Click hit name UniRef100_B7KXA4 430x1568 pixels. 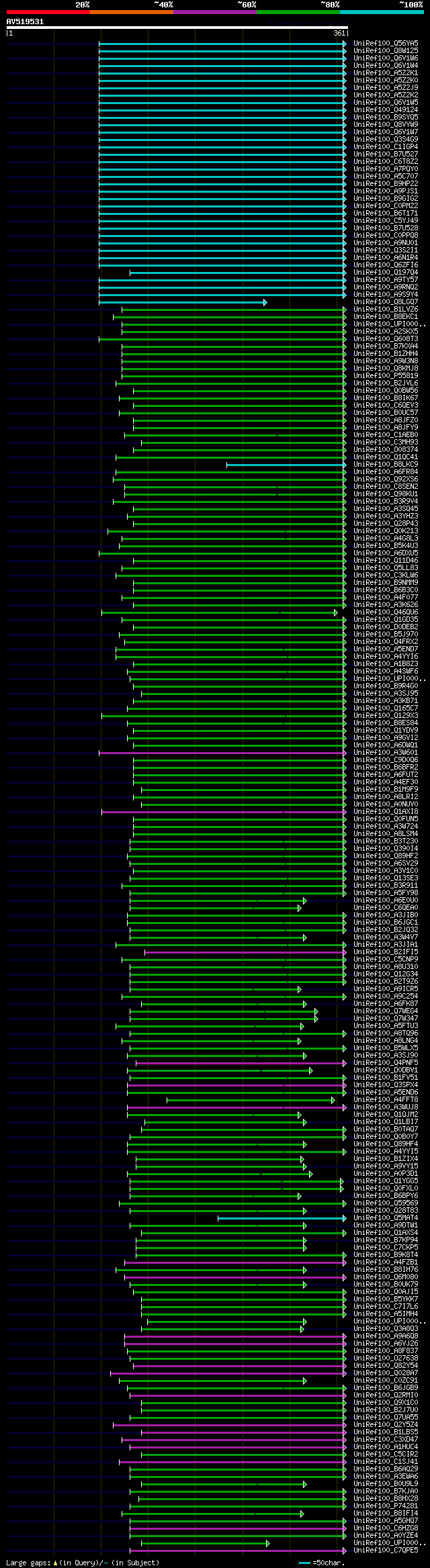pos(386,347)
